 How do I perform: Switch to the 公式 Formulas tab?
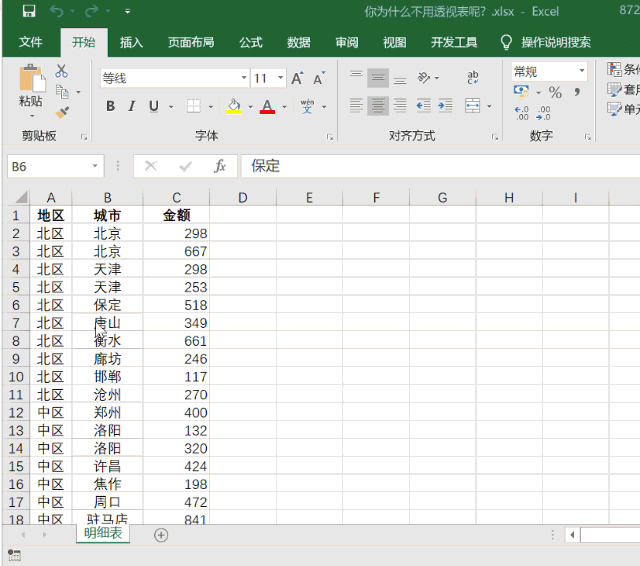(x=251, y=42)
